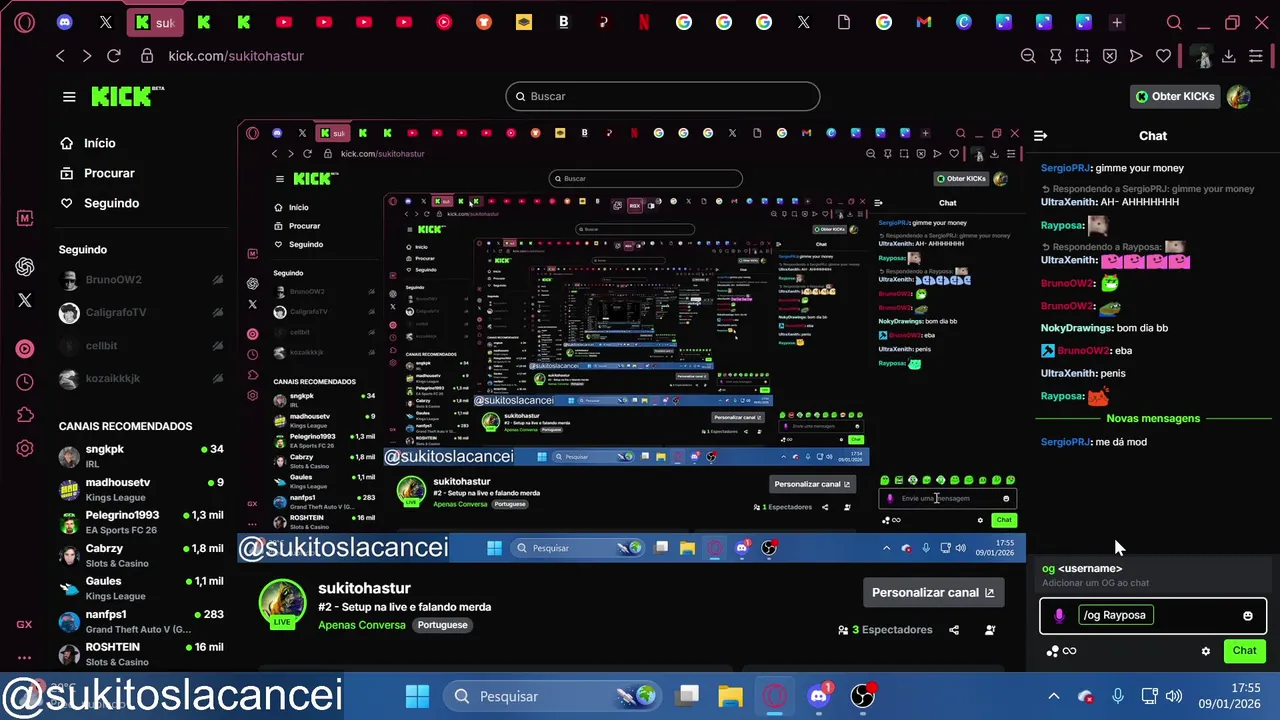Image resolution: width=1280 pixels, height=720 pixels.
Task: Open Procurar in Kick navigation
Action: (x=97, y=173)
